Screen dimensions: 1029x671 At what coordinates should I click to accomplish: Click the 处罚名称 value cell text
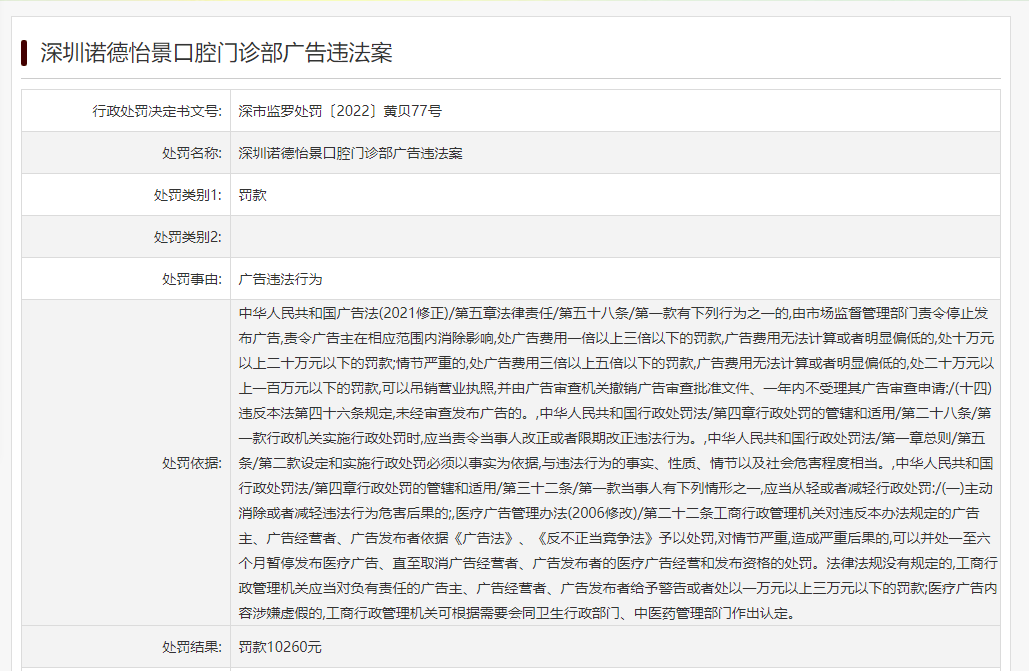click(x=350, y=153)
